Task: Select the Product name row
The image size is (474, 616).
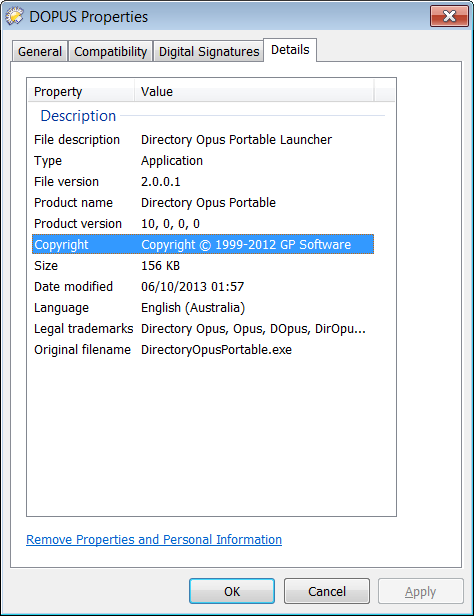Action: (203, 203)
